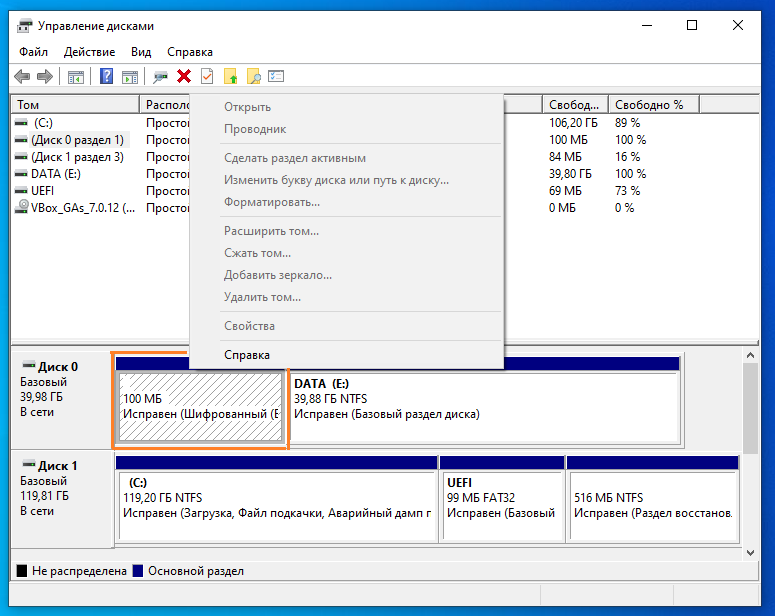775x616 pixels.
Task: Click Добавить зеркало... in context menu
Action: point(346,275)
